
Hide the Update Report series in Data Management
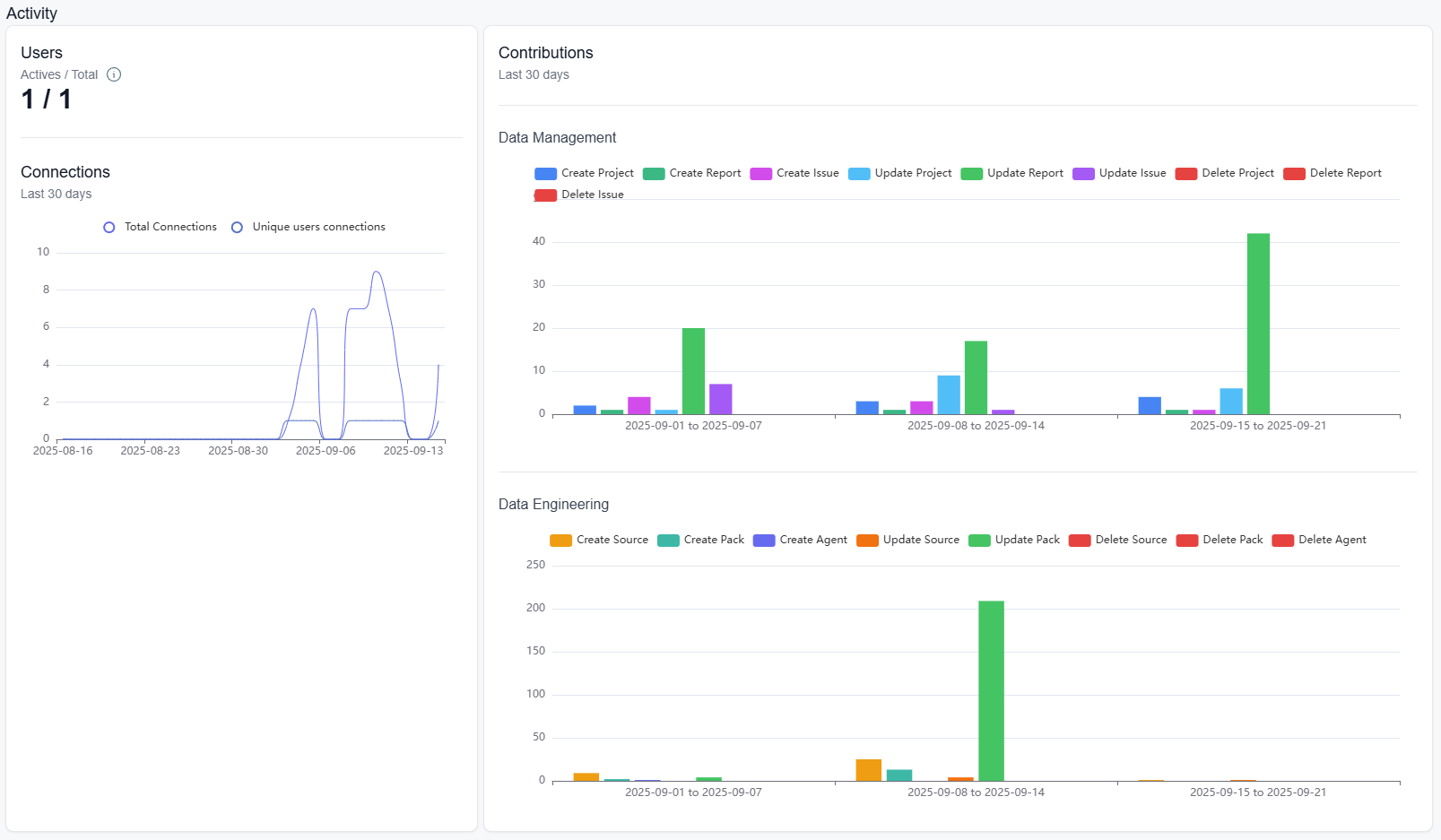click(x=1011, y=173)
